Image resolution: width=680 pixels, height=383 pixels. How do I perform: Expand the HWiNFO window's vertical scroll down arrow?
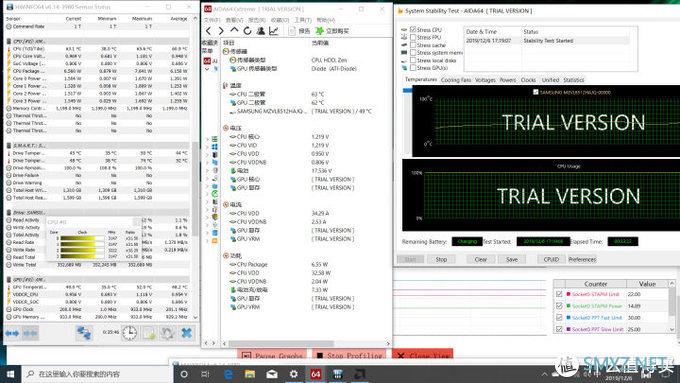pos(195,317)
